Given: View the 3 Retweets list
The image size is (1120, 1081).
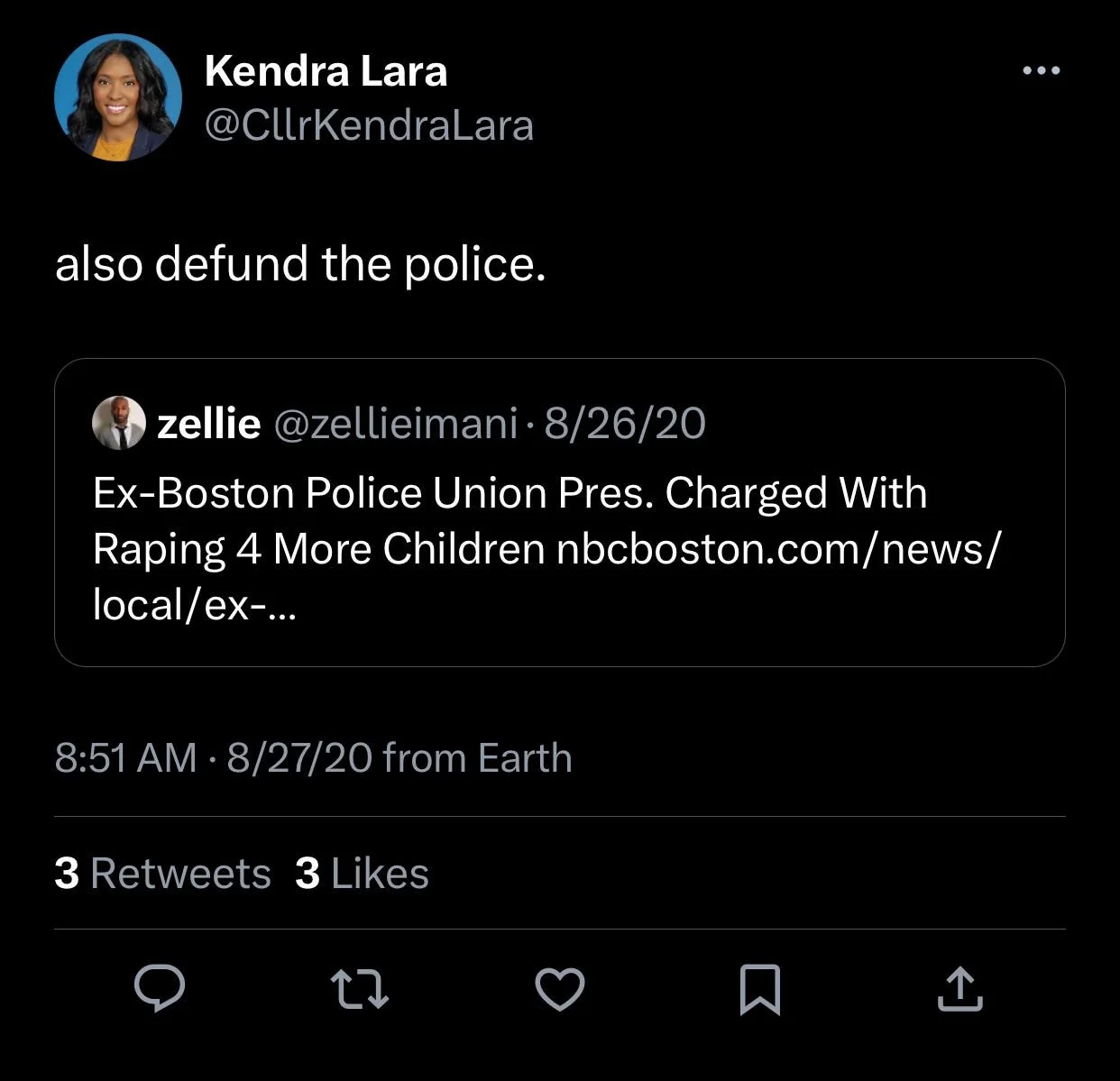Looking at the screenshot, I should click(x=162, y=873).
